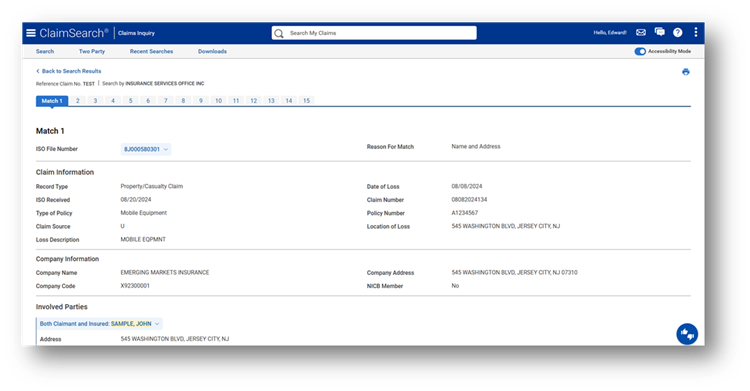Select company address ending NJ 07310
The width and height of the screenshot is (750, 391).
(515, 272)
